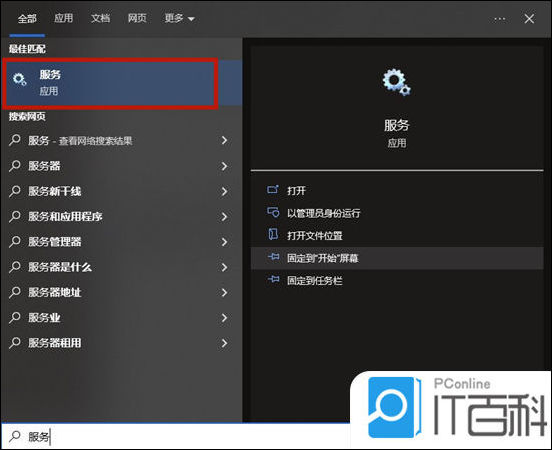Expand the chevron for 服务器租用
This screenshot has height=450, width=552.
pyautogui.click(x=224, y=343)
